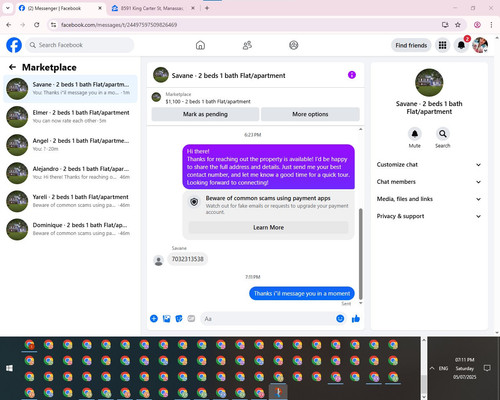The height and width of the screenshot is (400, 500).
Task: Click the Facebook logo icon
Action: 14,45
